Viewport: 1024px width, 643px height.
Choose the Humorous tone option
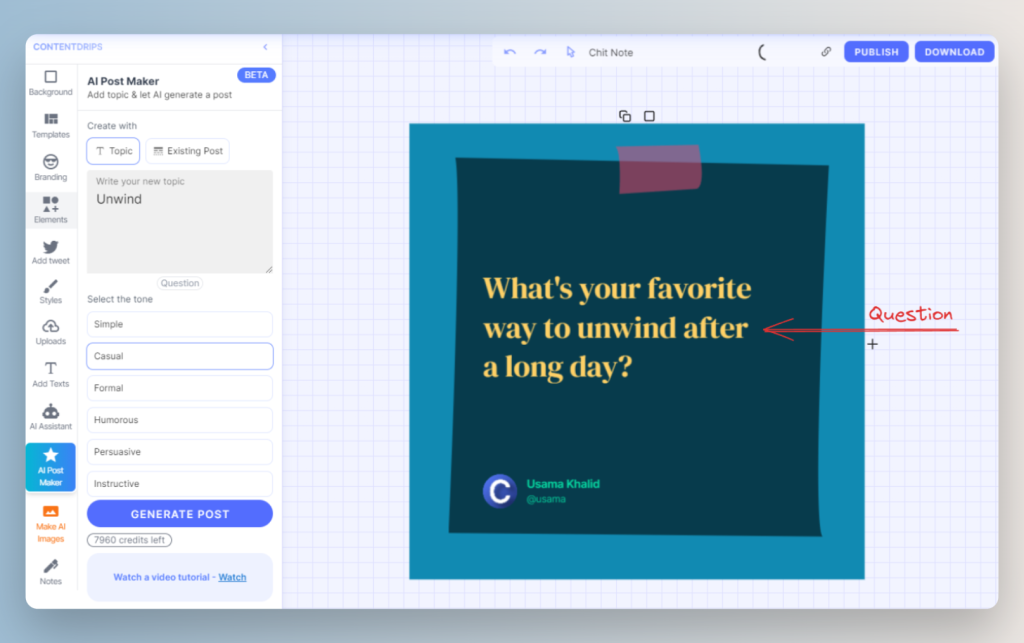tap(180, 420)
